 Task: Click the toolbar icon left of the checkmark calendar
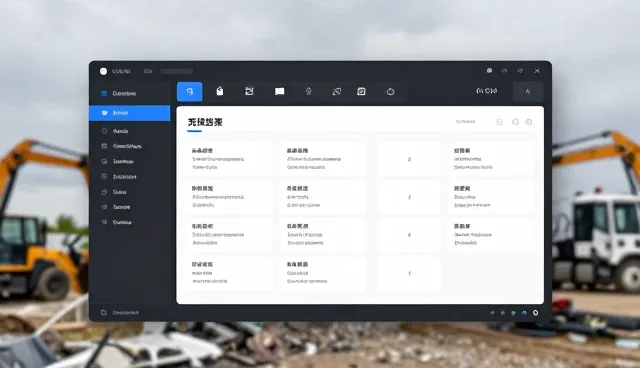coord(336,91)
